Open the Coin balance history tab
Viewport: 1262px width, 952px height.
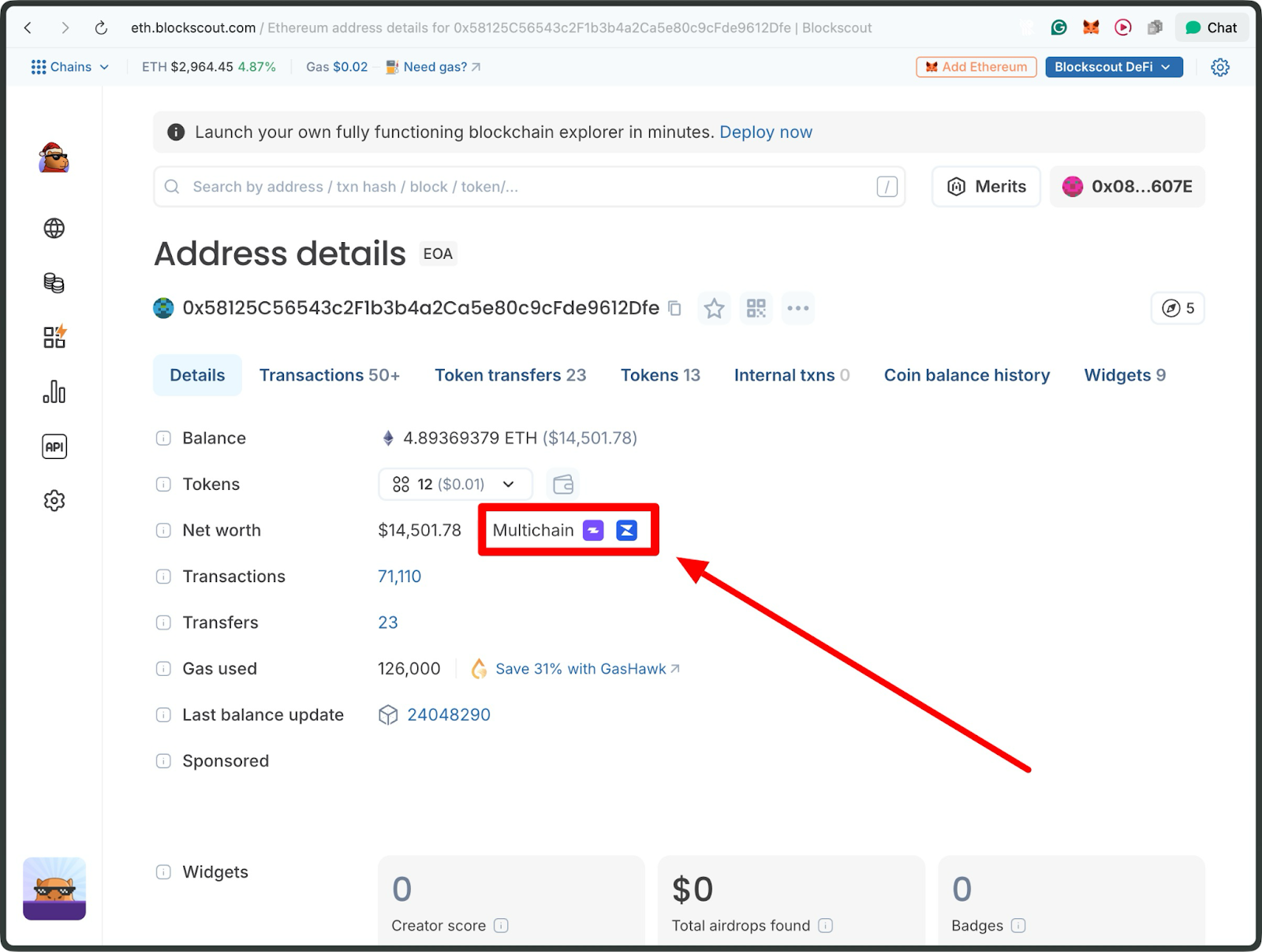coord(966,375)
